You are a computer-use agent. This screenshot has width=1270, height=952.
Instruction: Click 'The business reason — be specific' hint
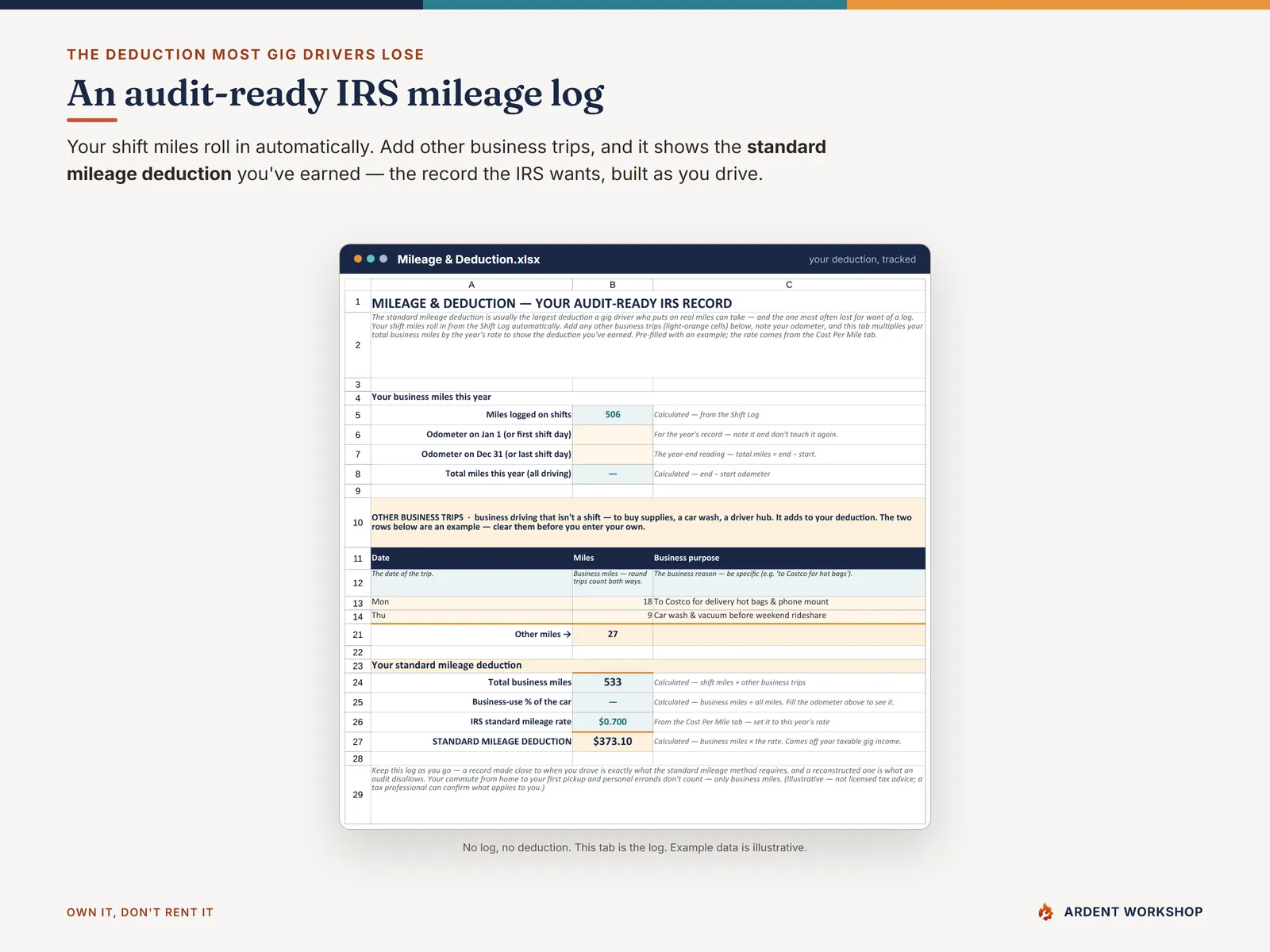(753, 574)
